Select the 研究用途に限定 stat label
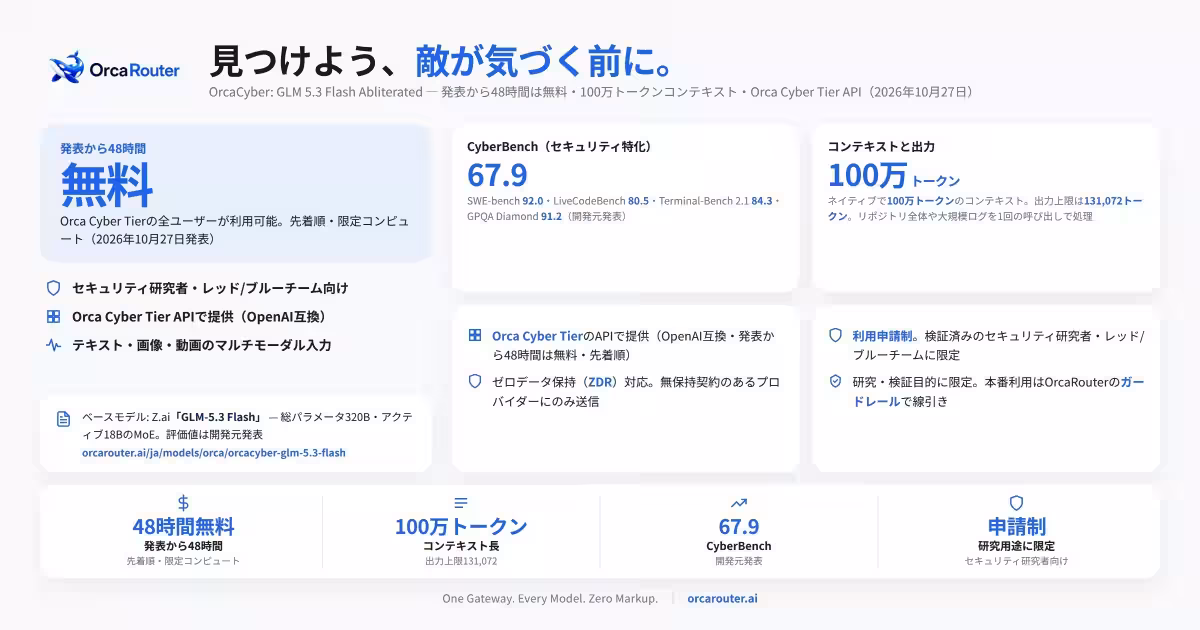 click(1016, 546)
